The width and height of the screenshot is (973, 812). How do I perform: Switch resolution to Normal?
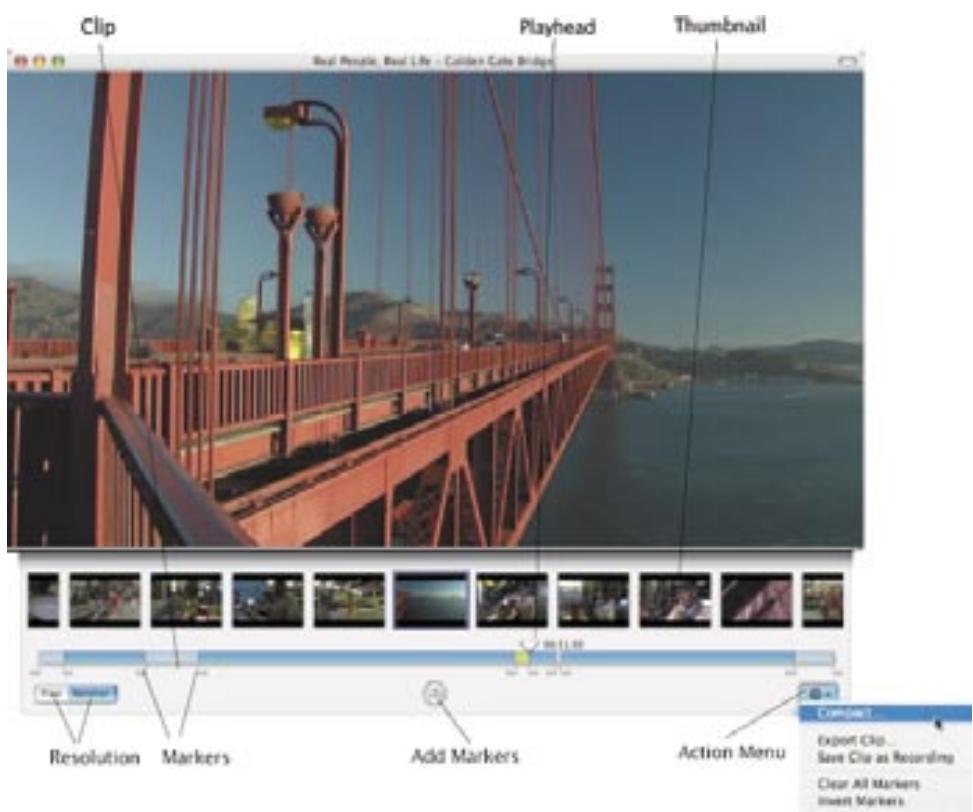click(x=92, y=693)
